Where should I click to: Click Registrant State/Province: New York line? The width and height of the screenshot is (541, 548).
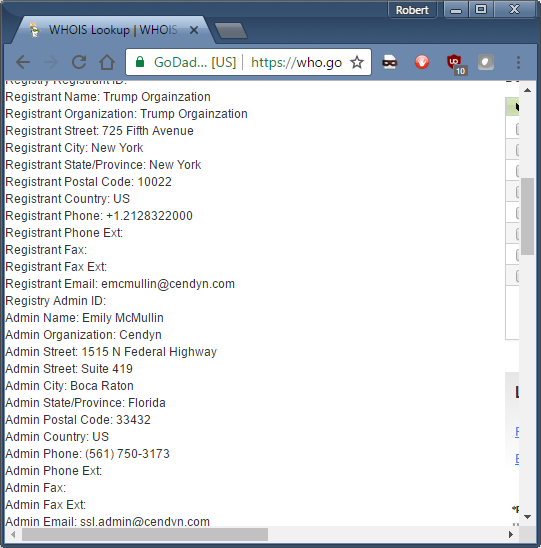pos(103,165)
